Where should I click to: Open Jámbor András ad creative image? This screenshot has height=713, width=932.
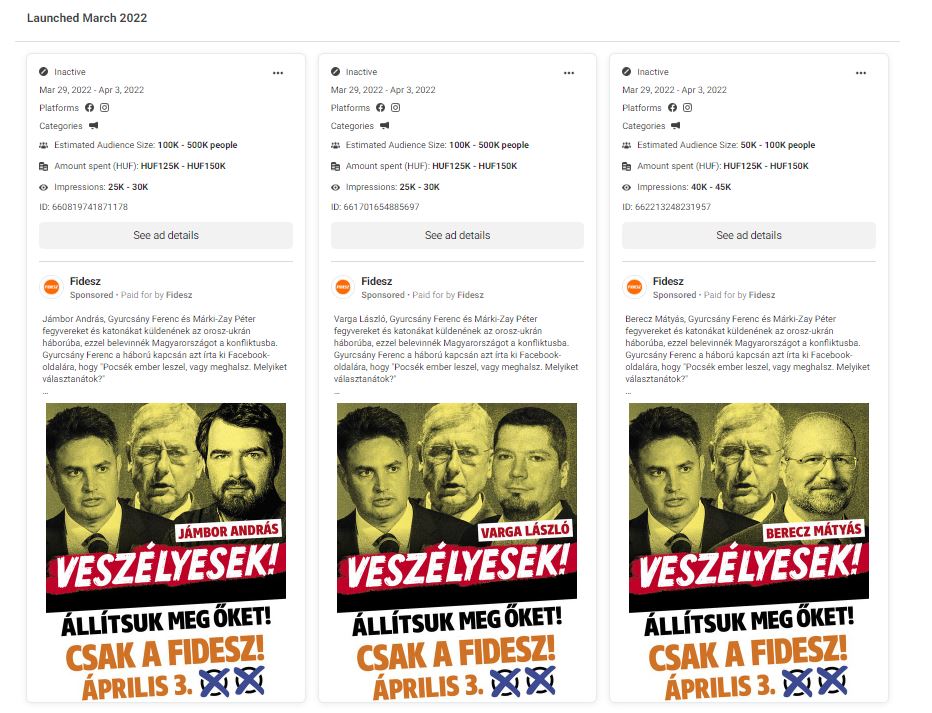166,551
